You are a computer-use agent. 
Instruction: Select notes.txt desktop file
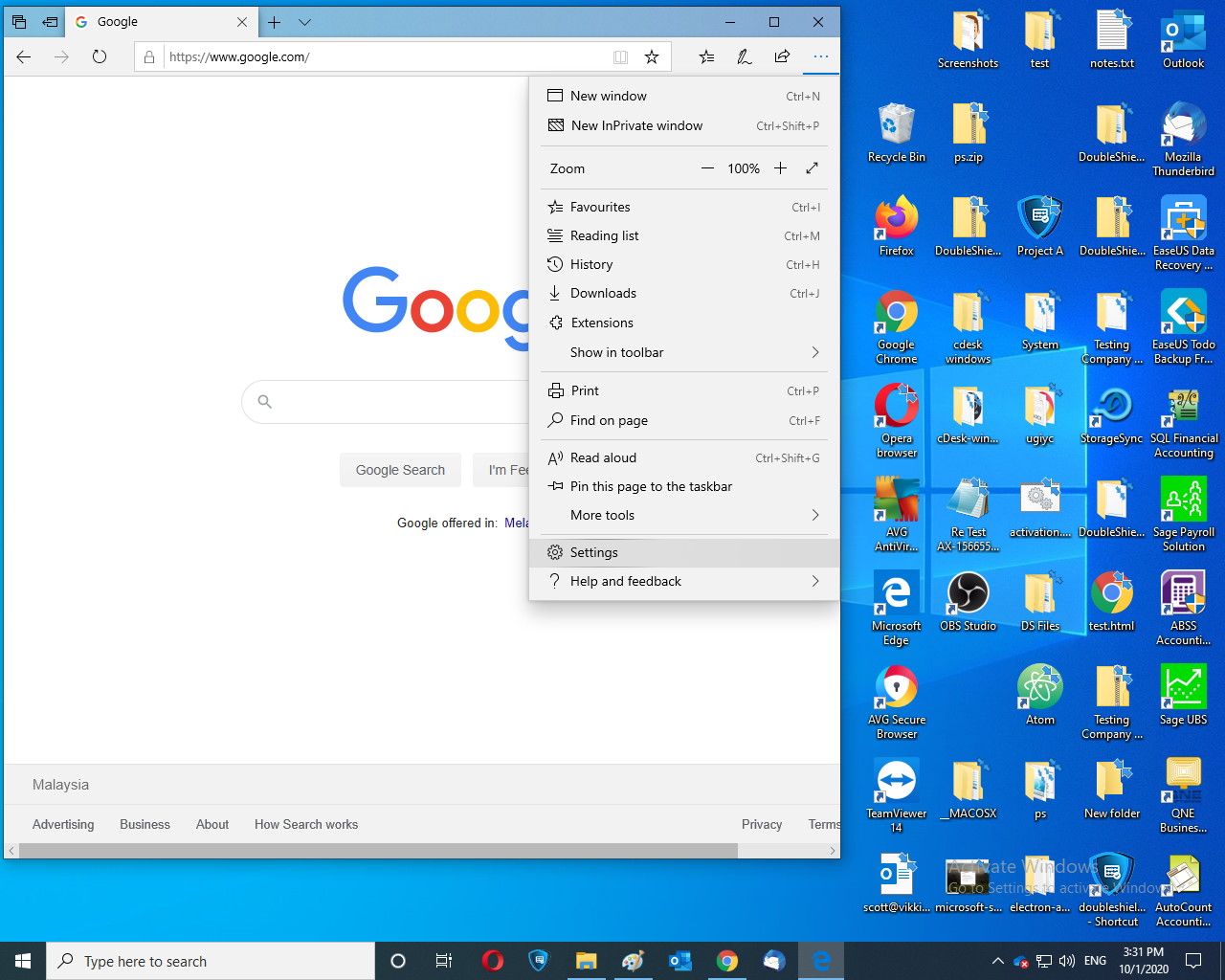point(1112,39)
